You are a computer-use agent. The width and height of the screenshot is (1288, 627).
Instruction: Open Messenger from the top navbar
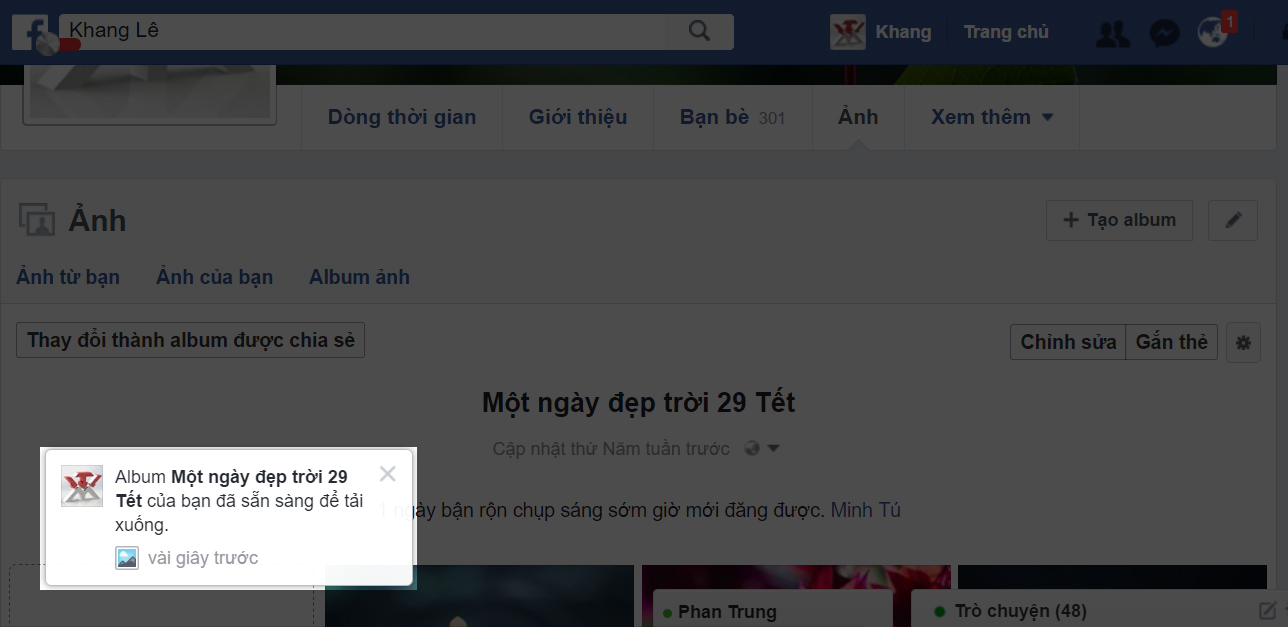tap(1163, 32)
